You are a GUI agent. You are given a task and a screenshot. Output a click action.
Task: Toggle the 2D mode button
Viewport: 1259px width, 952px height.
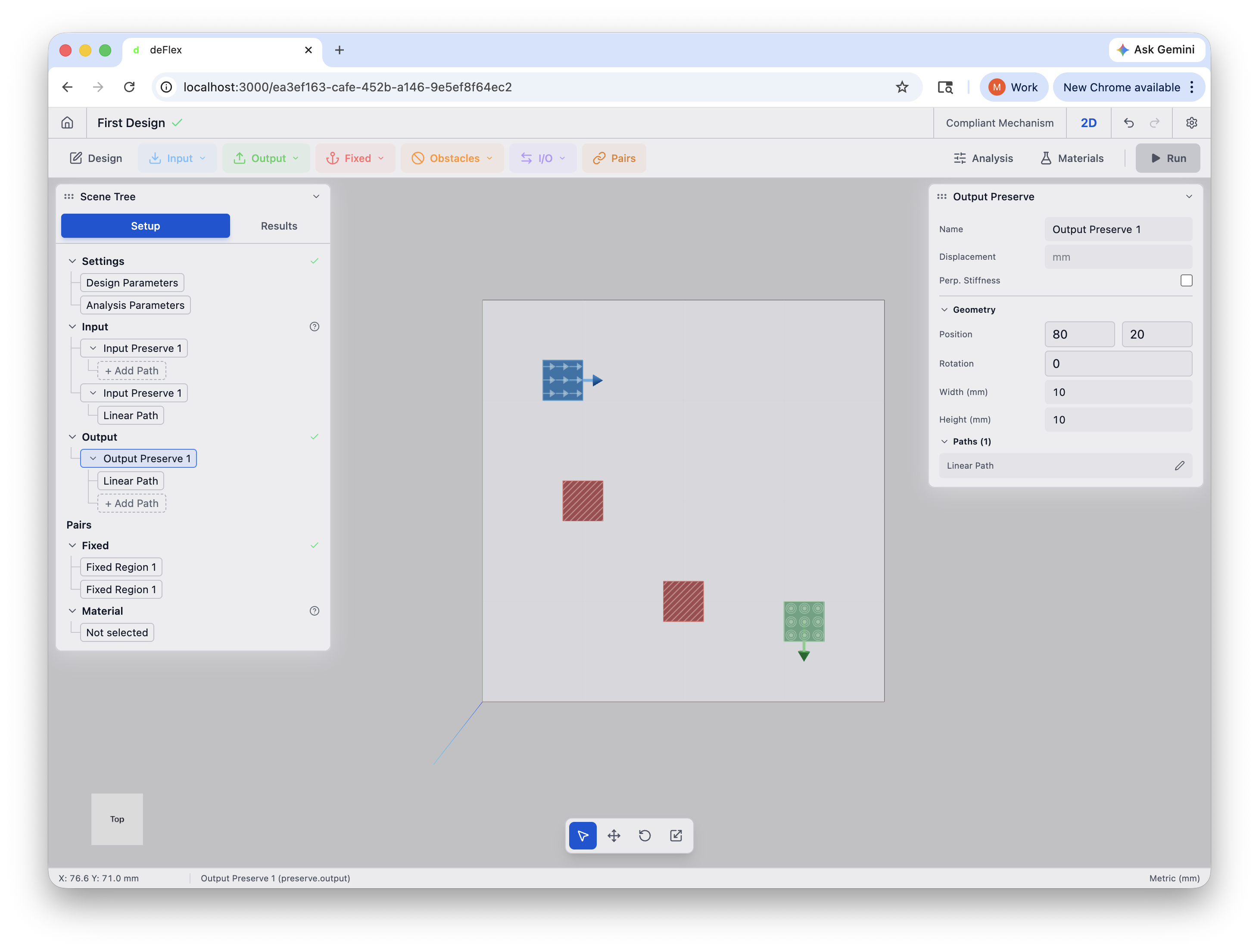tap(1088, 123)
